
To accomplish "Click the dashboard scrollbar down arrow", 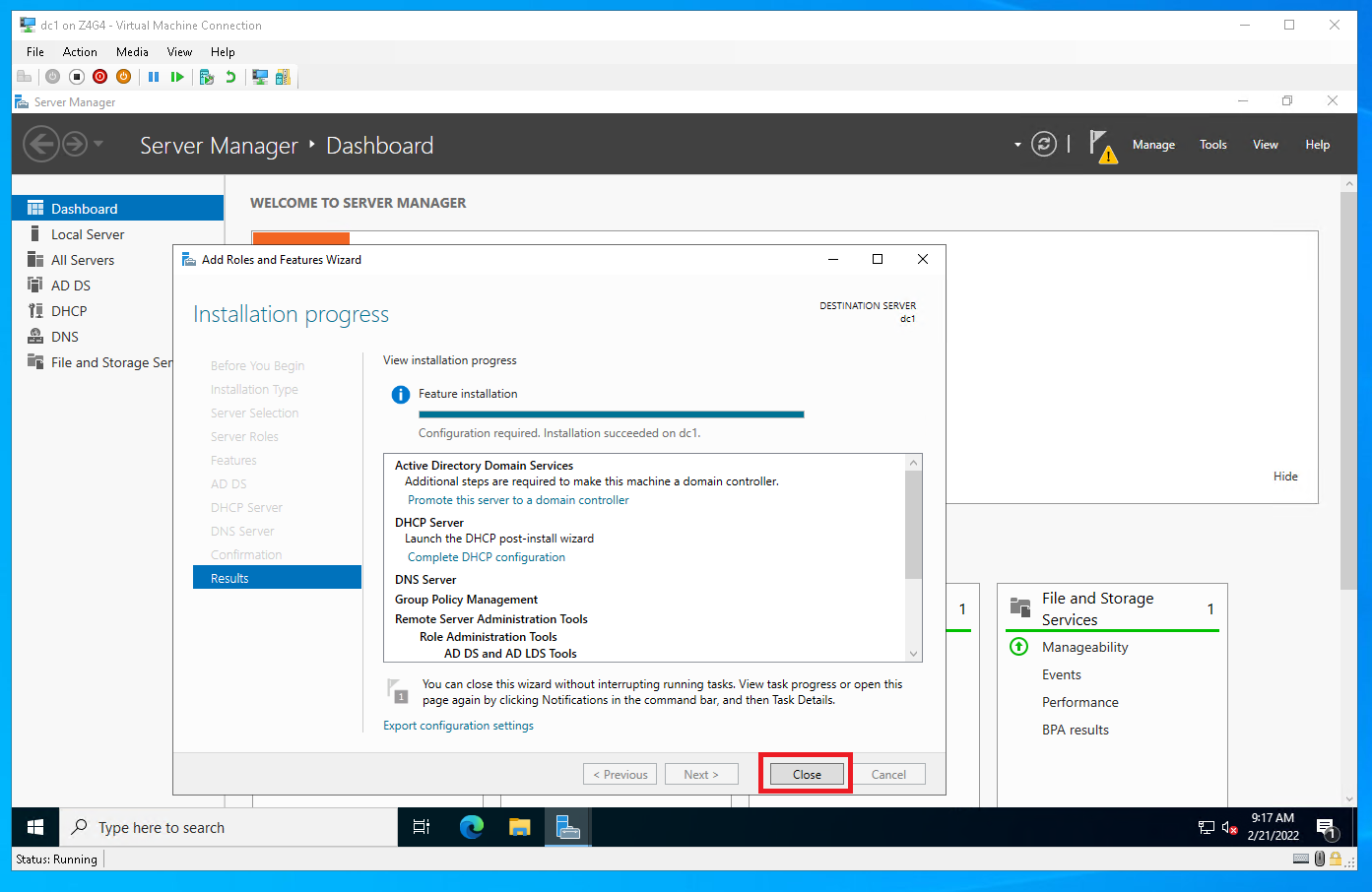I will [x=1348, y=799].
